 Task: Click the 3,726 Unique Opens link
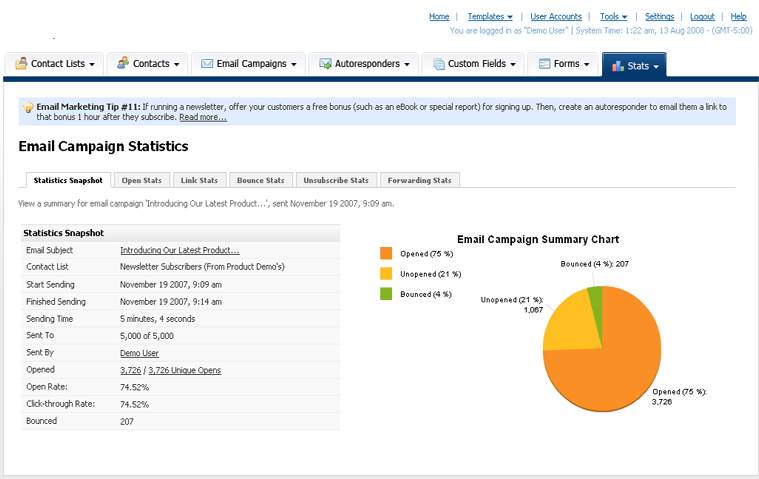click(184, 370)
